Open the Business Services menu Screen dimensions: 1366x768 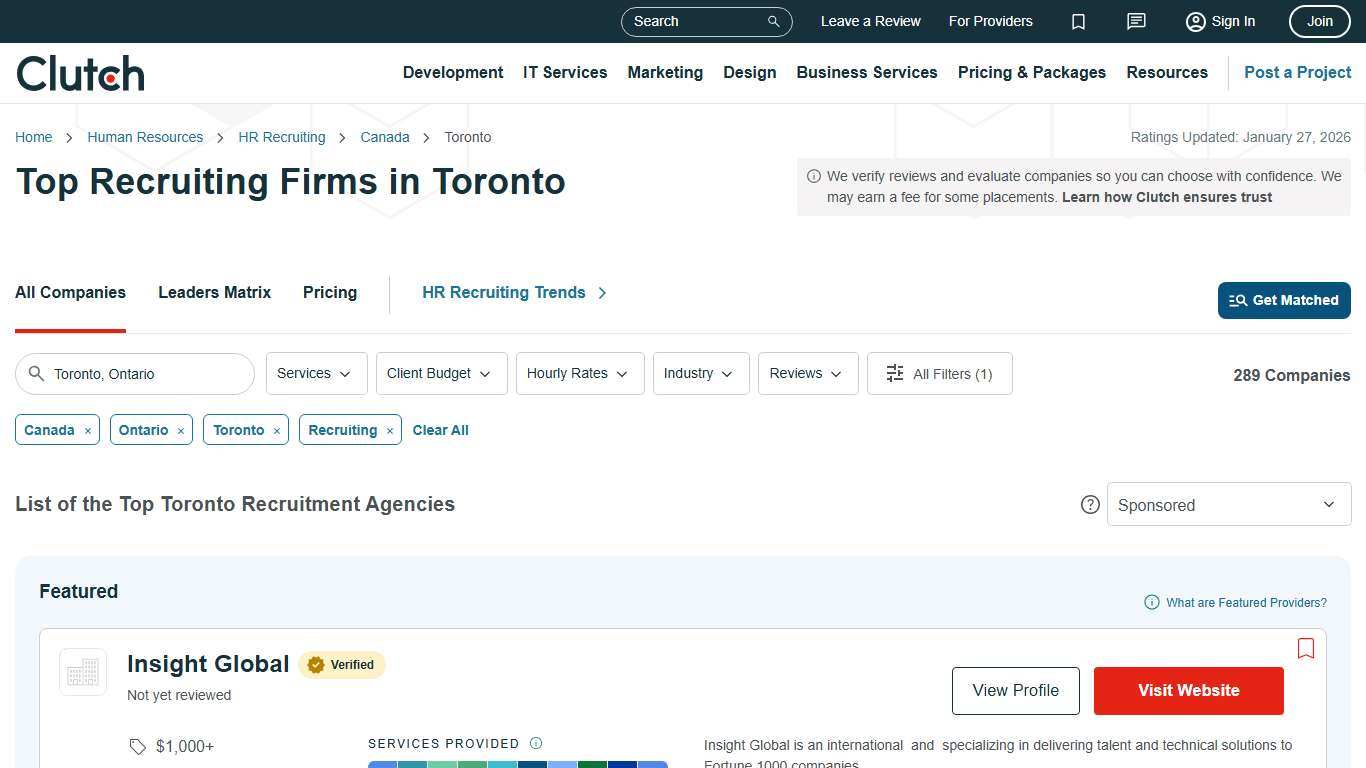[x=866, y=72]
